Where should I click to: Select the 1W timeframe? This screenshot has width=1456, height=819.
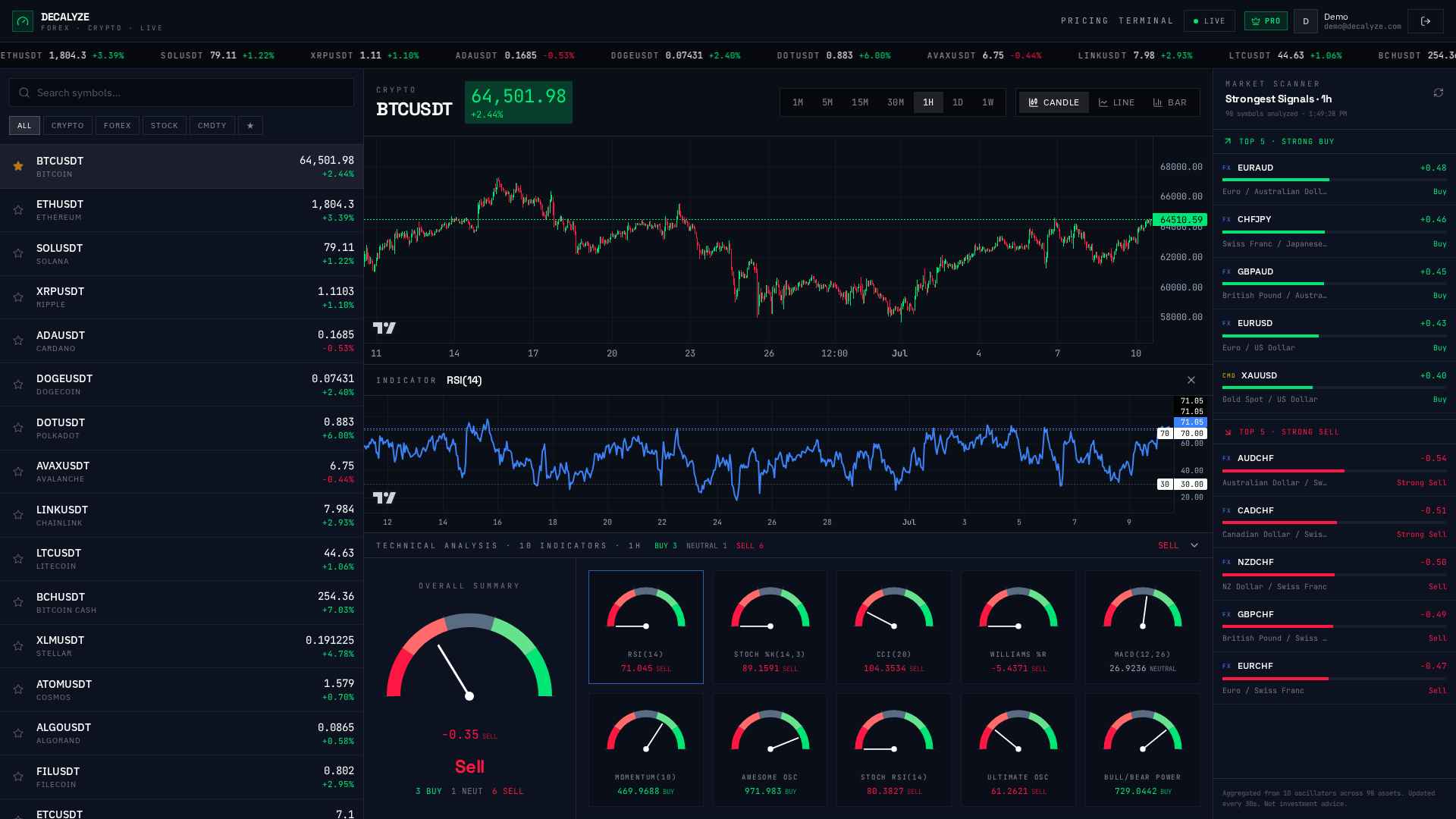tap(987, 102)
